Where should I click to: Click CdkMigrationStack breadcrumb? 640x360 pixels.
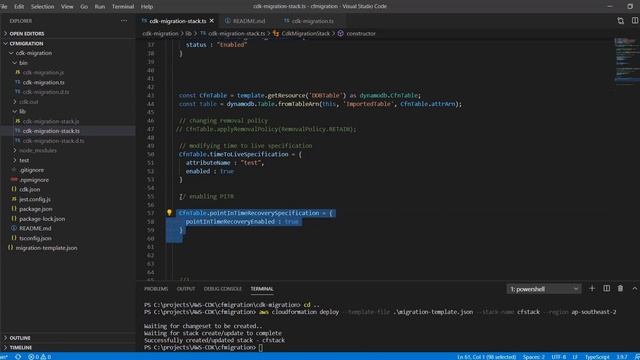coord(305,33)
